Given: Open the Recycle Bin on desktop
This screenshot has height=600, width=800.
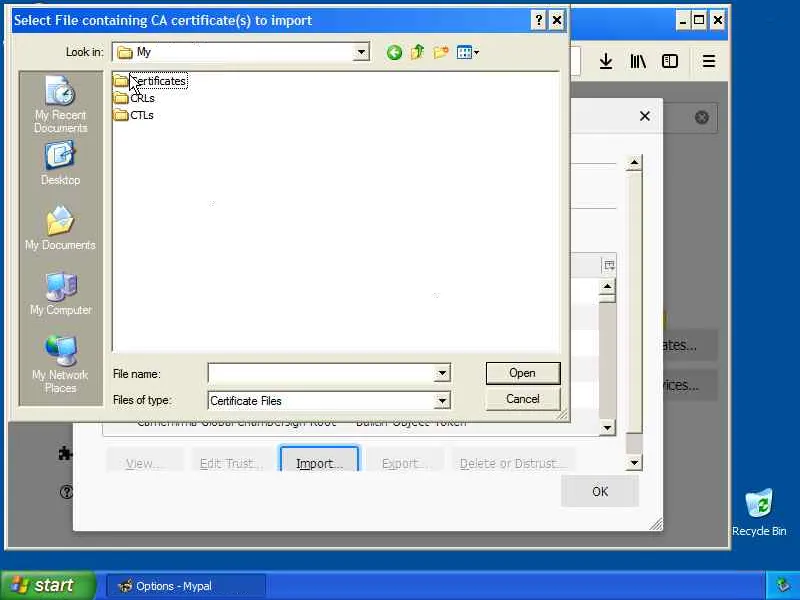Looking at the screenshot, I should (x=759, y=512).
